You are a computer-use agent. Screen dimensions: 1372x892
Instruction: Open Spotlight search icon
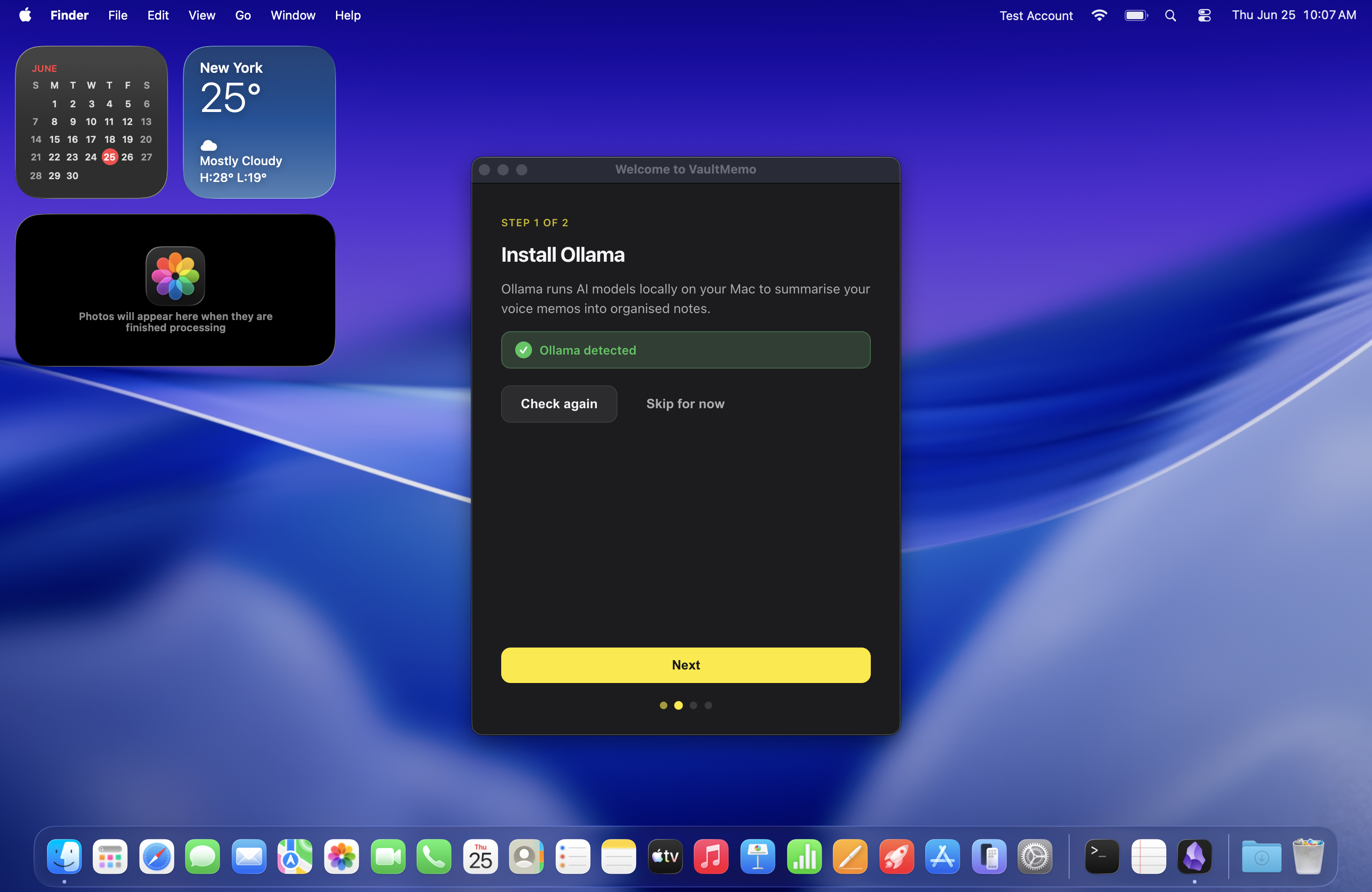coord(1170,15)
